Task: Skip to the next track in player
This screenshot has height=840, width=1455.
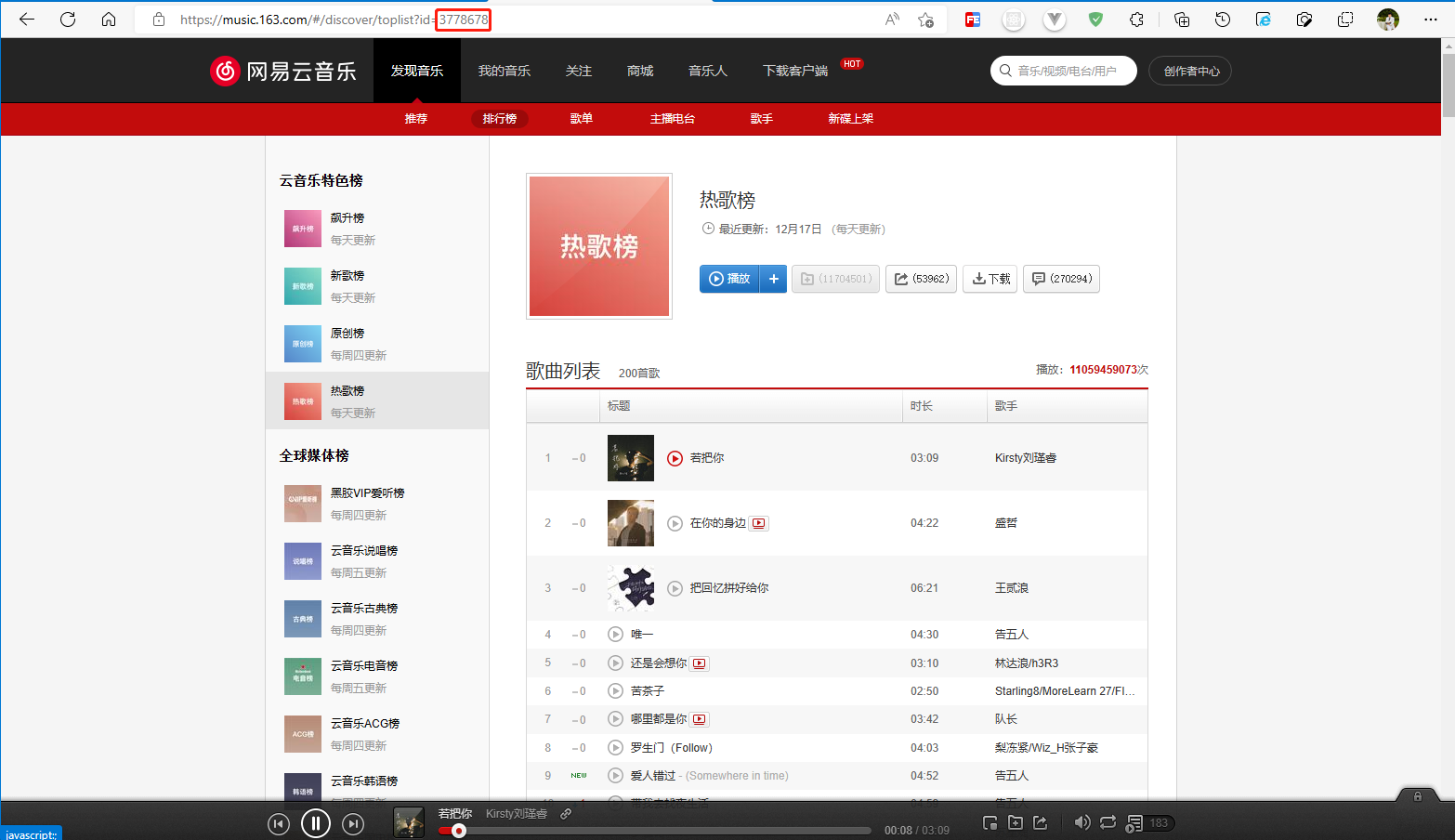Action: [353, 824]
